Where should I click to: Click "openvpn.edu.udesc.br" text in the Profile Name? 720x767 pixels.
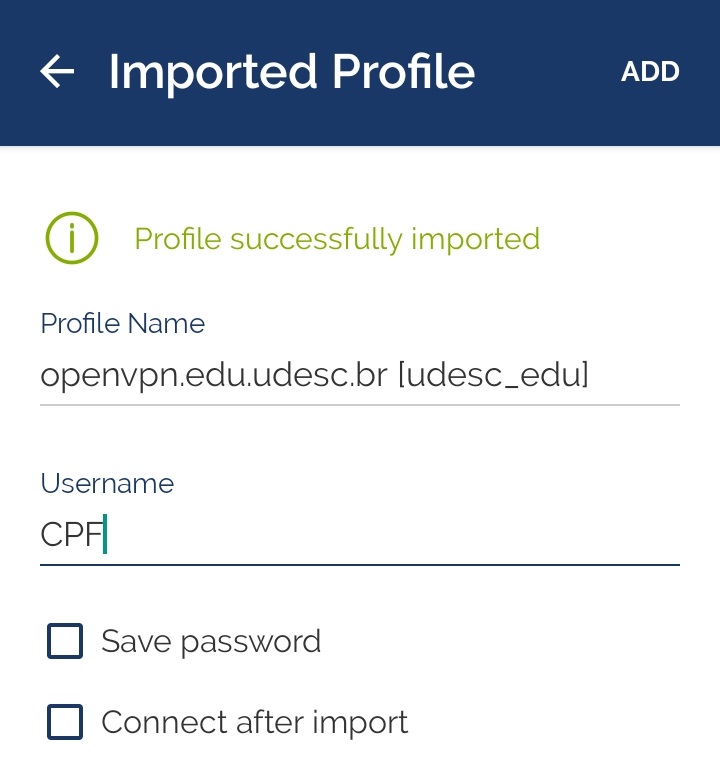click(213, 375)
